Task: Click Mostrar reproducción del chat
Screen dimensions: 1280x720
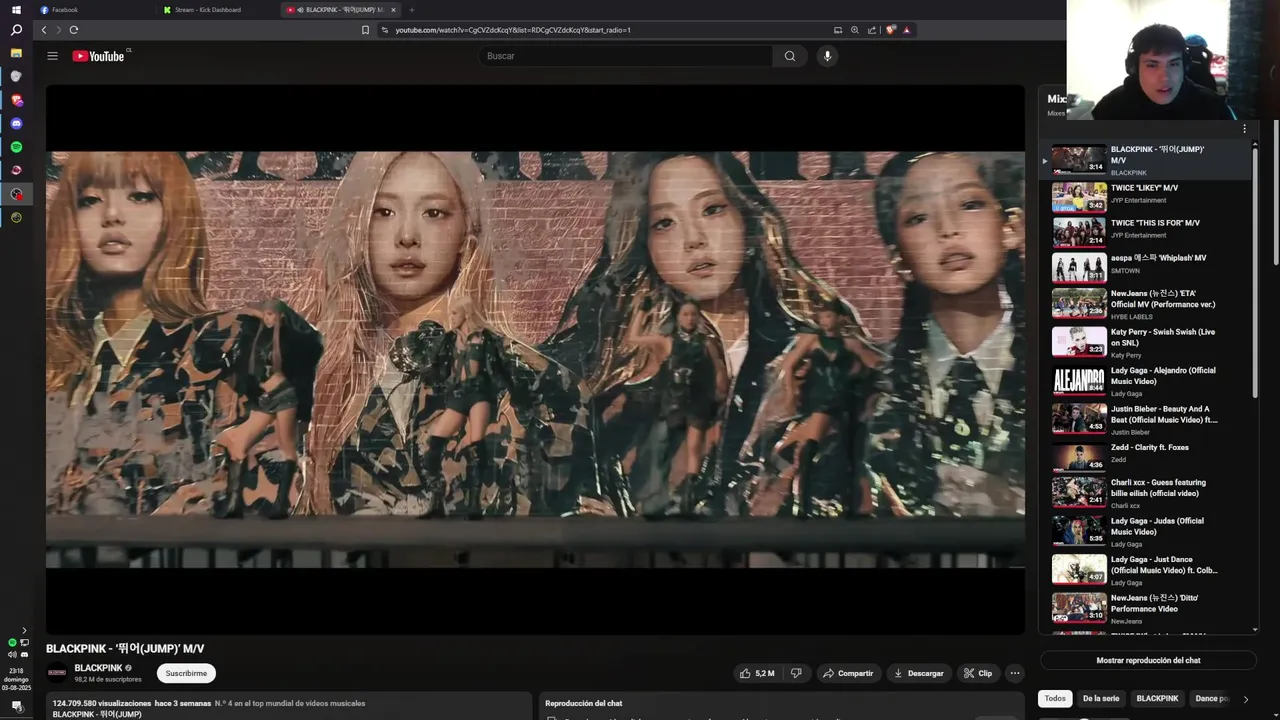Action: [1148, 660]
